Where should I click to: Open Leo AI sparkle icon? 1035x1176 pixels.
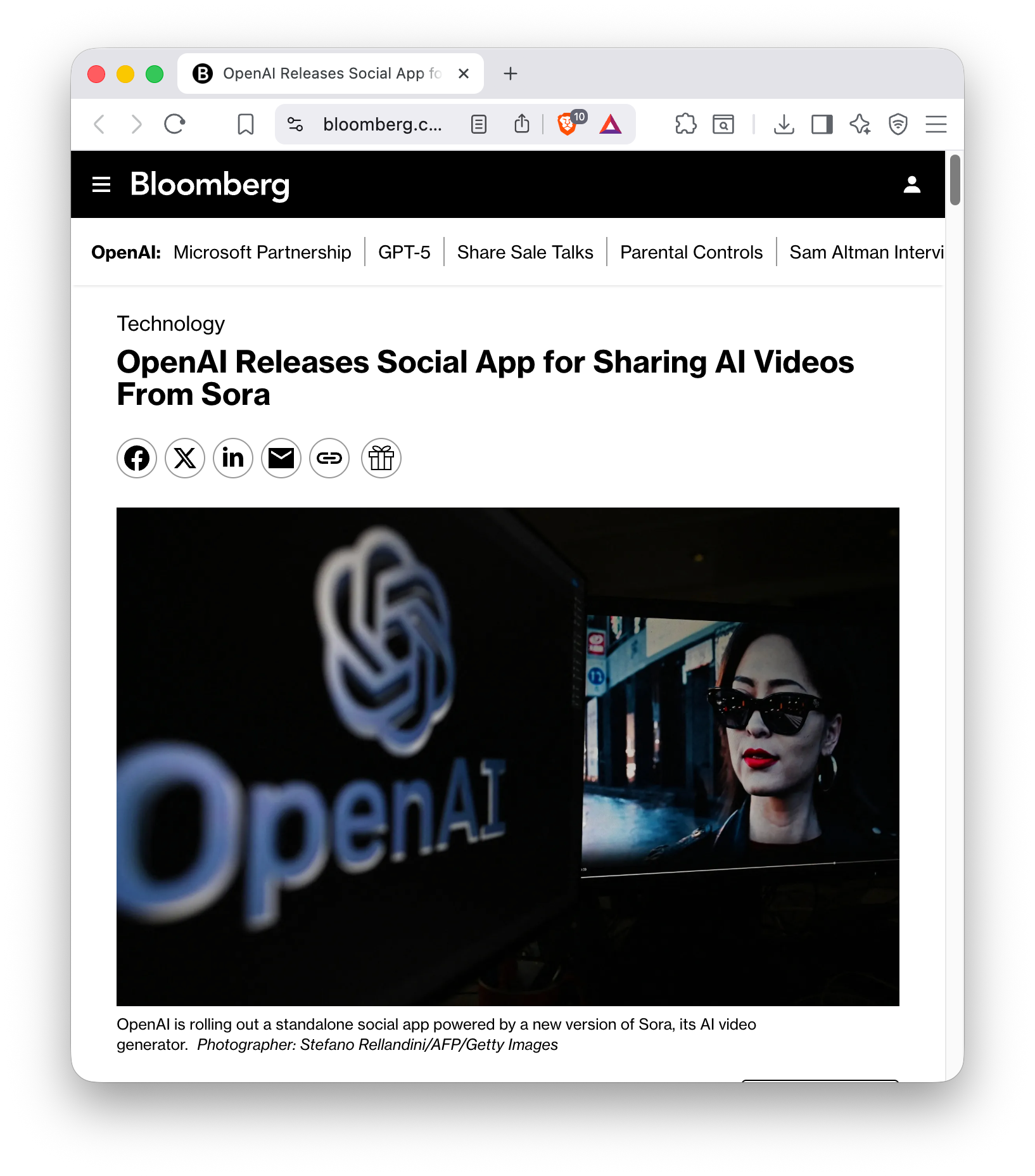(x=860, y=124)
